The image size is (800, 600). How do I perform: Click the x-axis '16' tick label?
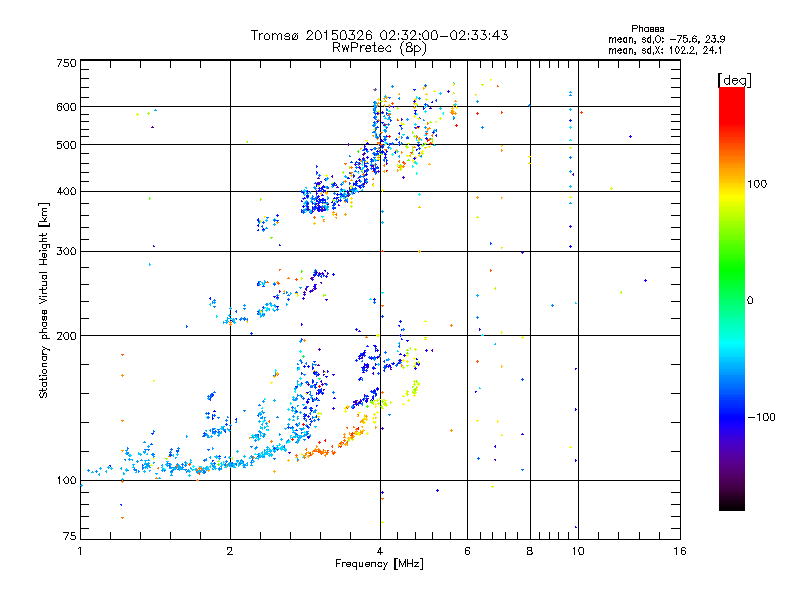pyautogui.click(x=680, y=551)
